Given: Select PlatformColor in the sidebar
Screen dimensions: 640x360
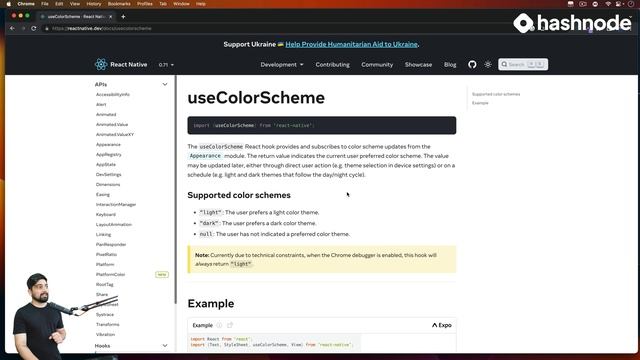Looking at the screenshot, I should 111,275.
